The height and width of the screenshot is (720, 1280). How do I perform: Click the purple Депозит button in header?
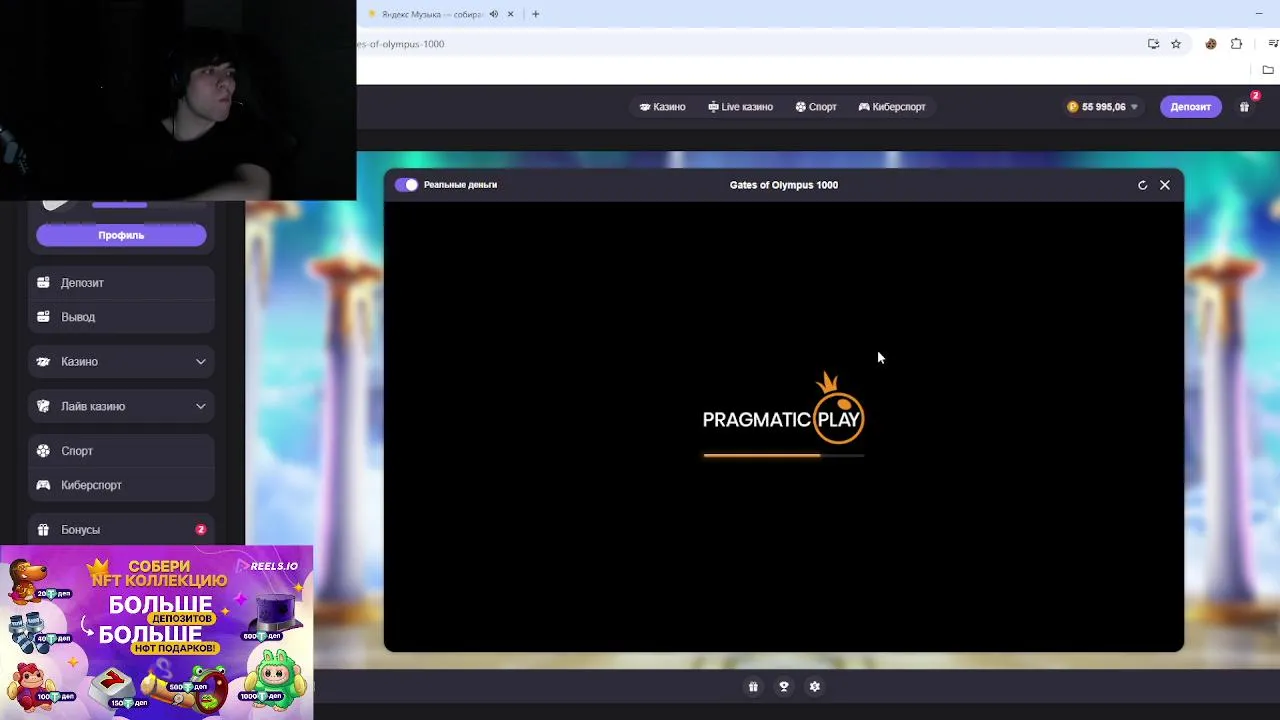coord(1190,107)
